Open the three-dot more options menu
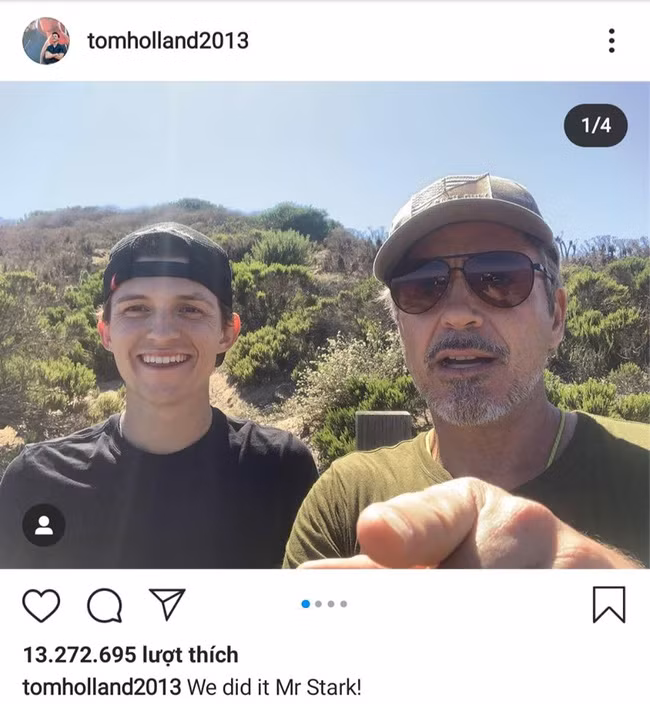The image size is (650, 704). (611, 41)
